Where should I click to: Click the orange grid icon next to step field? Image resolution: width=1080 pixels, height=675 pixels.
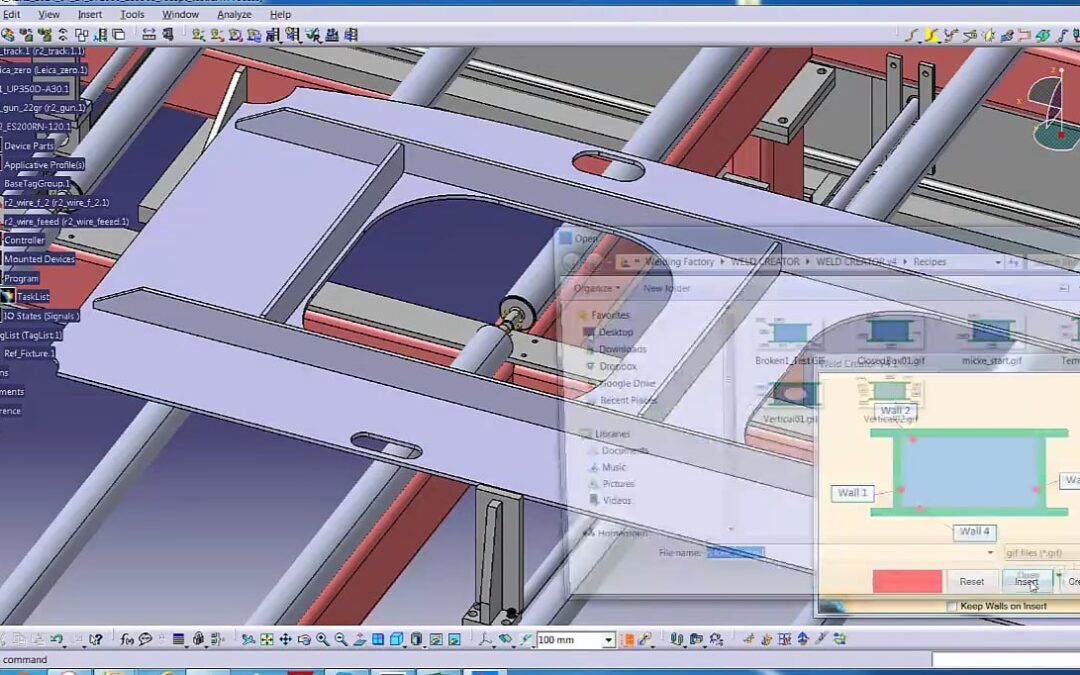click(x=627, y=640)
